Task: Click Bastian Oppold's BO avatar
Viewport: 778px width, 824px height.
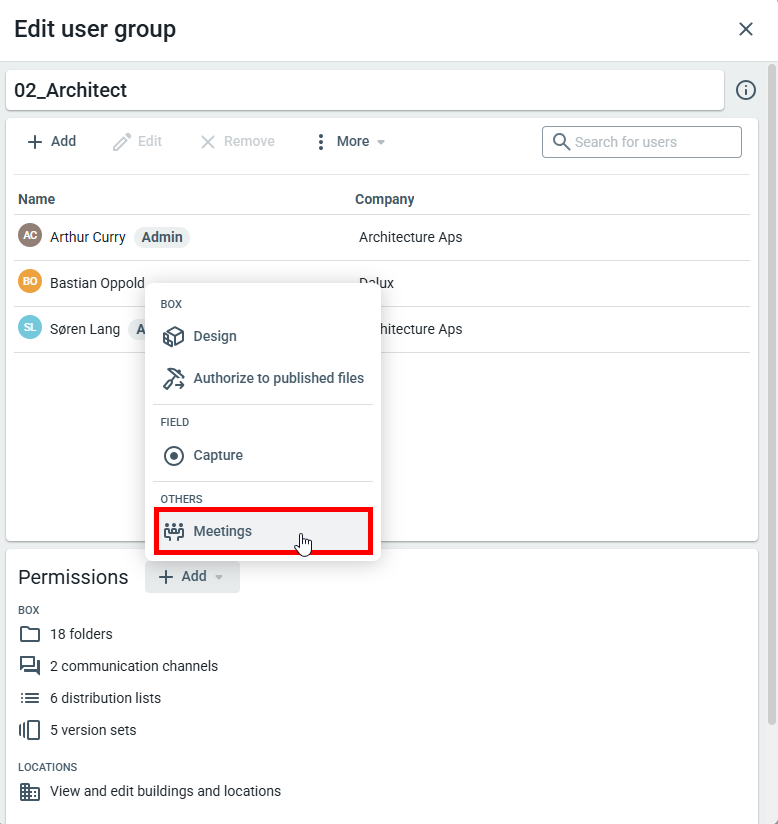Action: [30, 282]
